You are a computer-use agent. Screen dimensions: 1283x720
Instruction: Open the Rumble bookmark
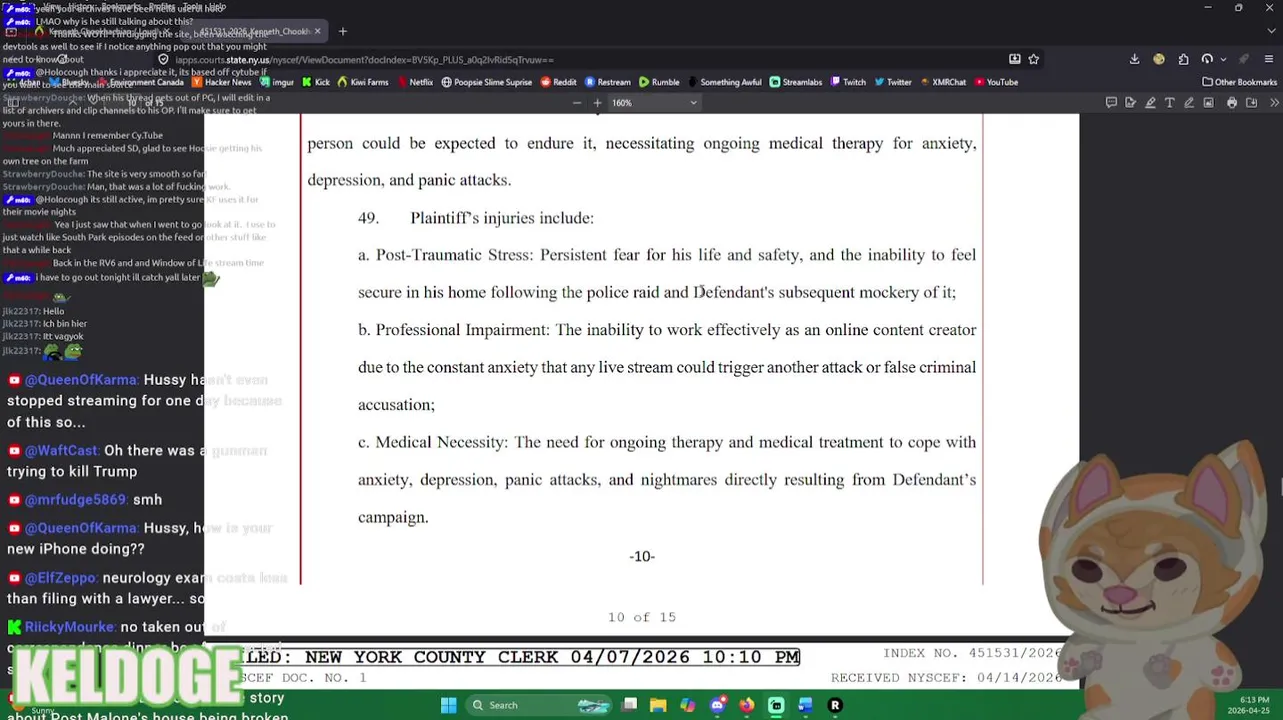tap(659, 82)
